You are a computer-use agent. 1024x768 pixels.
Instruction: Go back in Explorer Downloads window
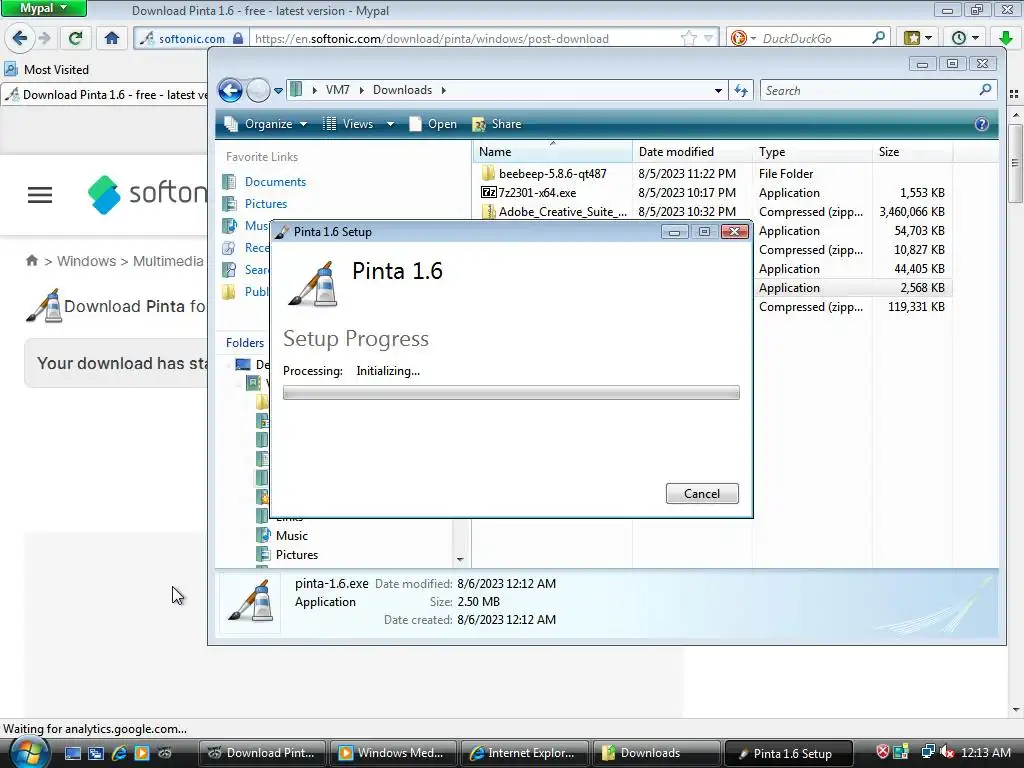[230, 90]
